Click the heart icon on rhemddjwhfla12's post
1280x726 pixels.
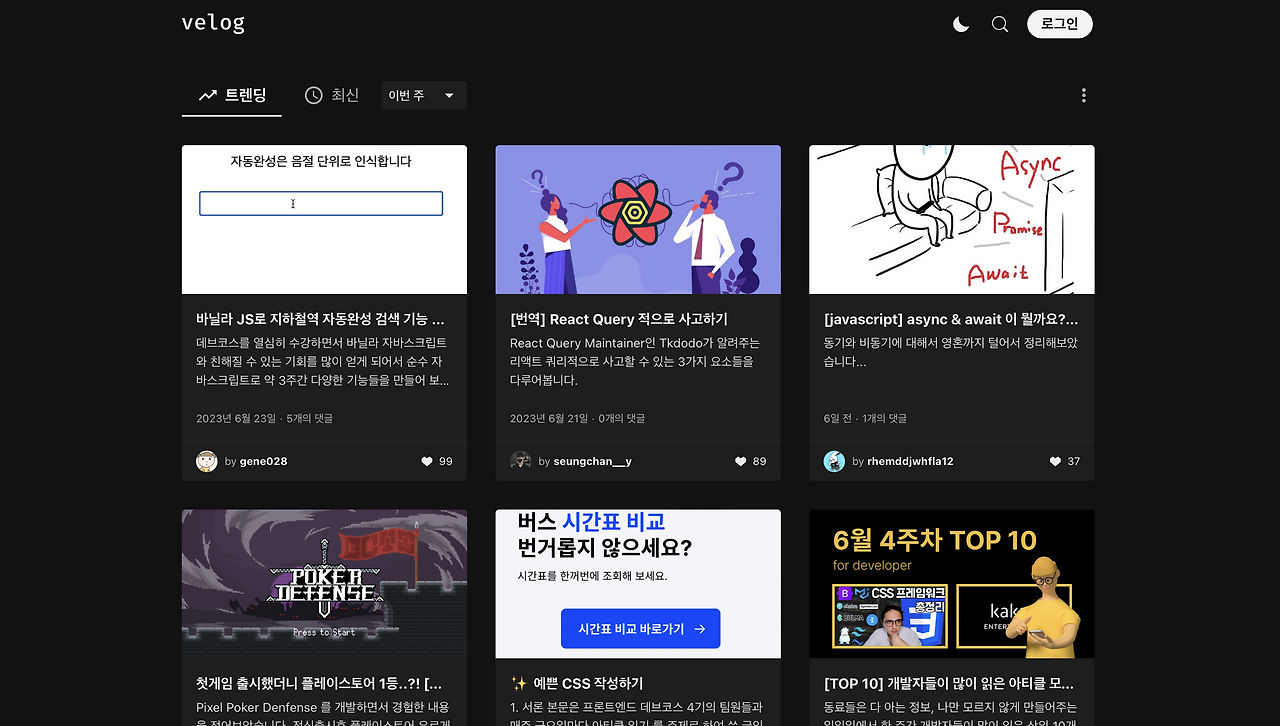click(x=1054, y=461)
